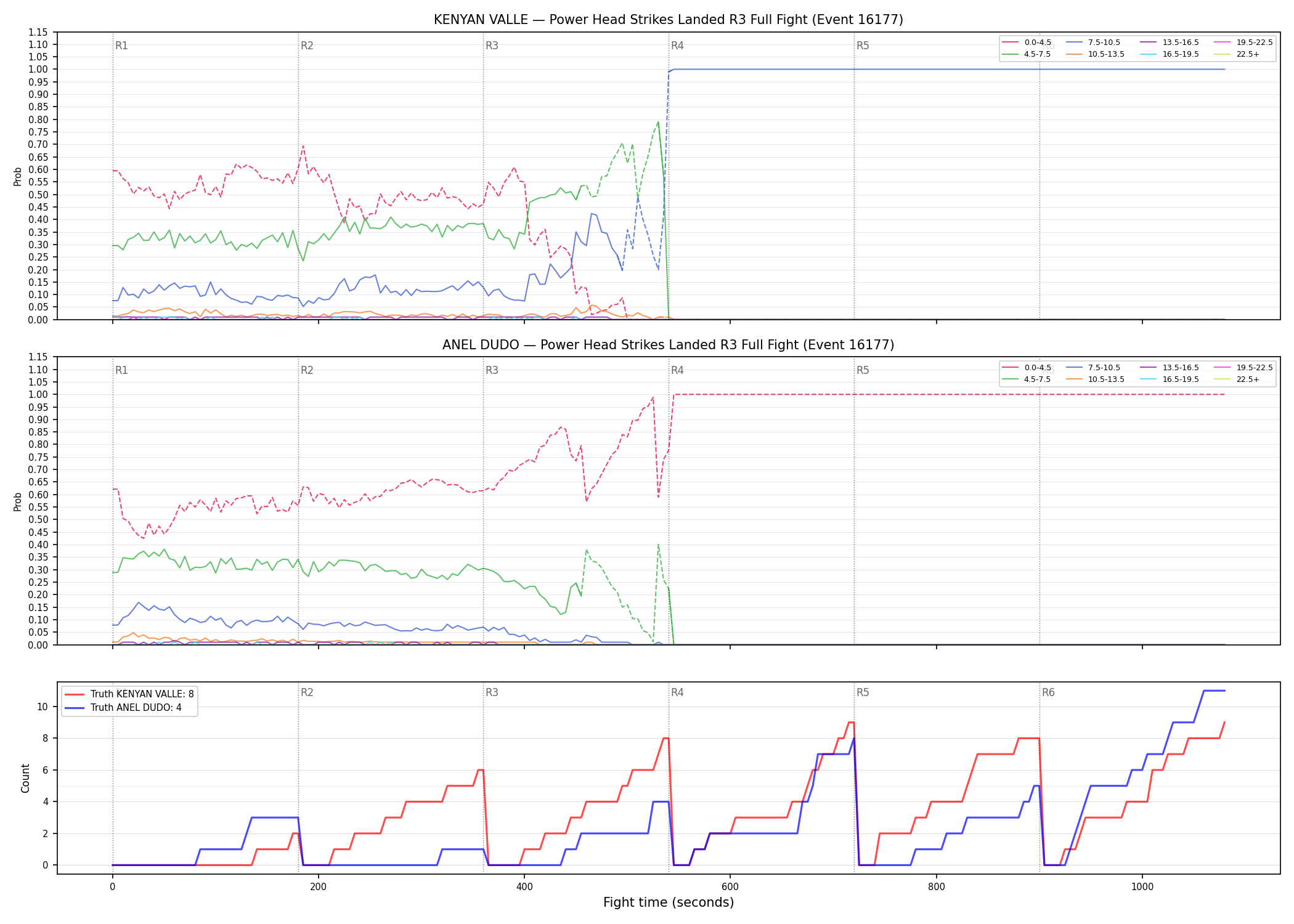Click "0.0-4.5" in the KENYAN VALLE legend
Screen dimensions: 1294x924
tap(1038, 43)
